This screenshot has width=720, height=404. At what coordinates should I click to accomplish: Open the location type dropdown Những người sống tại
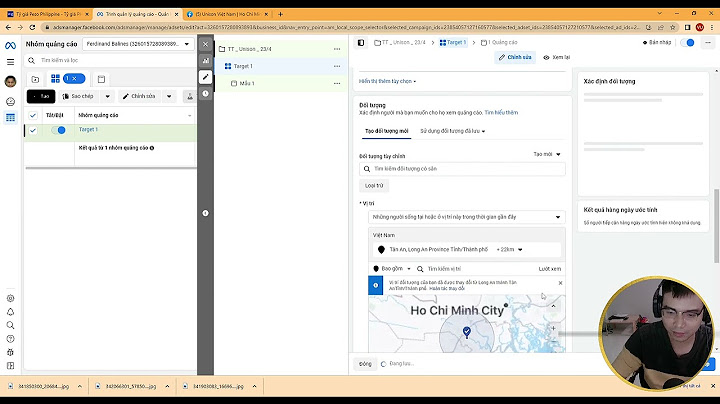pos(467,217)
